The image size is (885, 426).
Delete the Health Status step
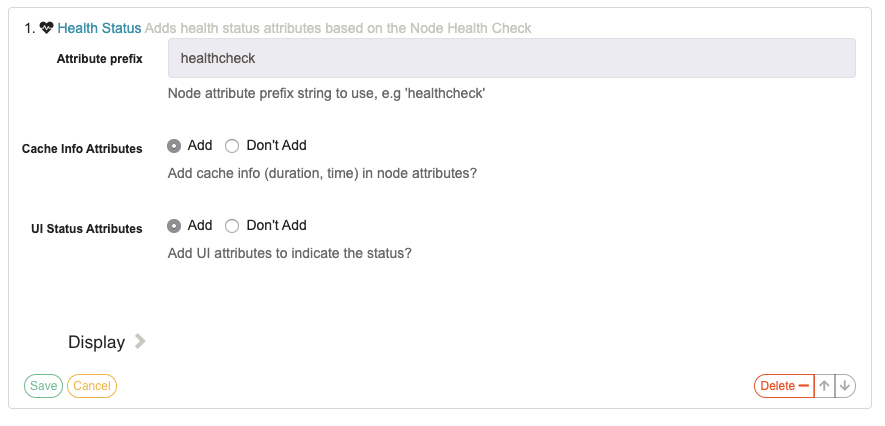[x=784, y=386]
